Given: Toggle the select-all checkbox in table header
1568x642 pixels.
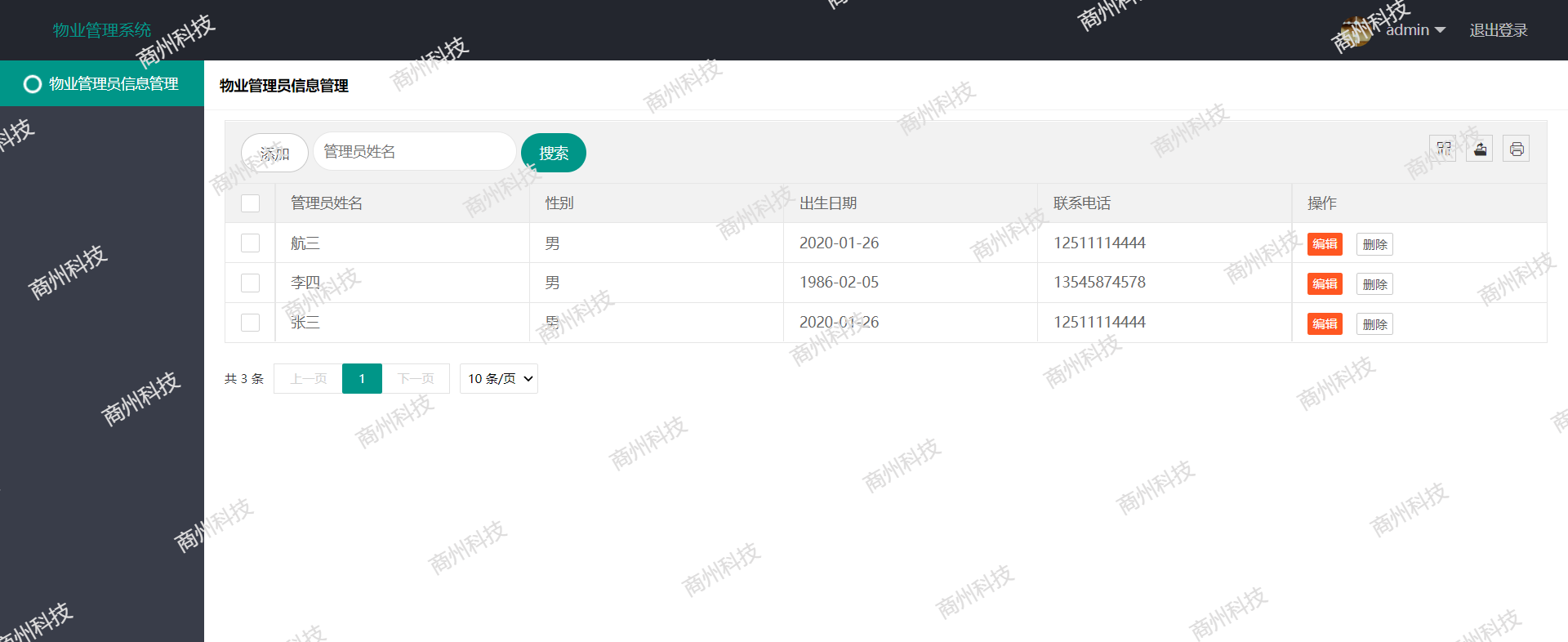Looking at the screenshot, I should [251, 203].
